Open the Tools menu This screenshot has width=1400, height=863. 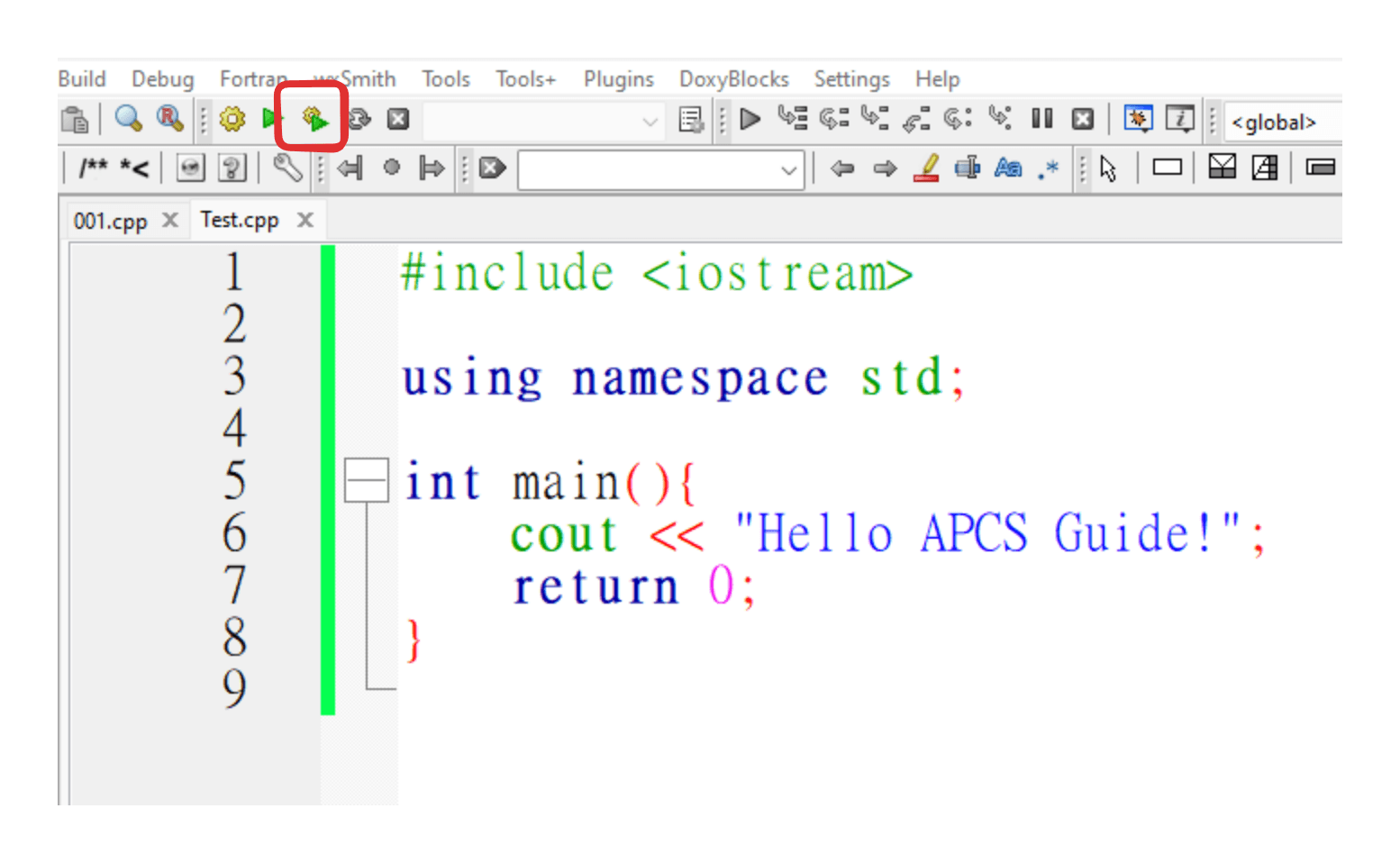coord(446,79)
